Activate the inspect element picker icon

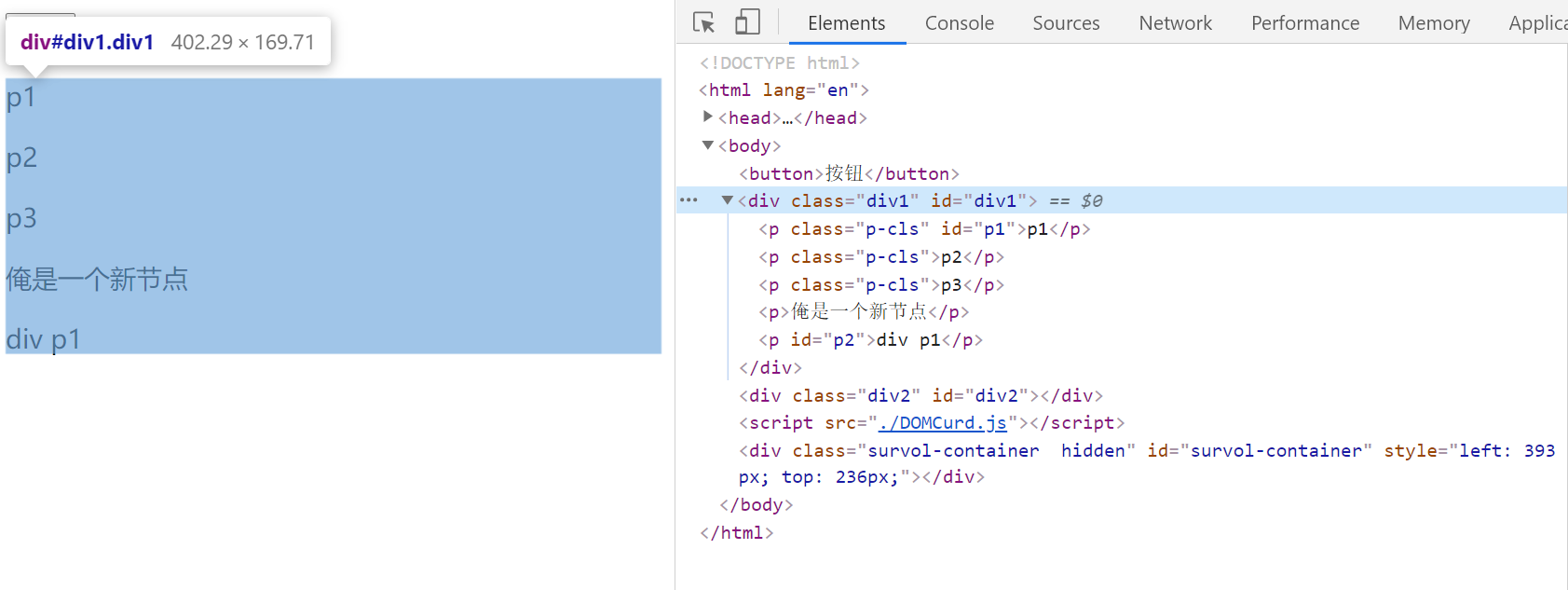[x=704, y=22]
